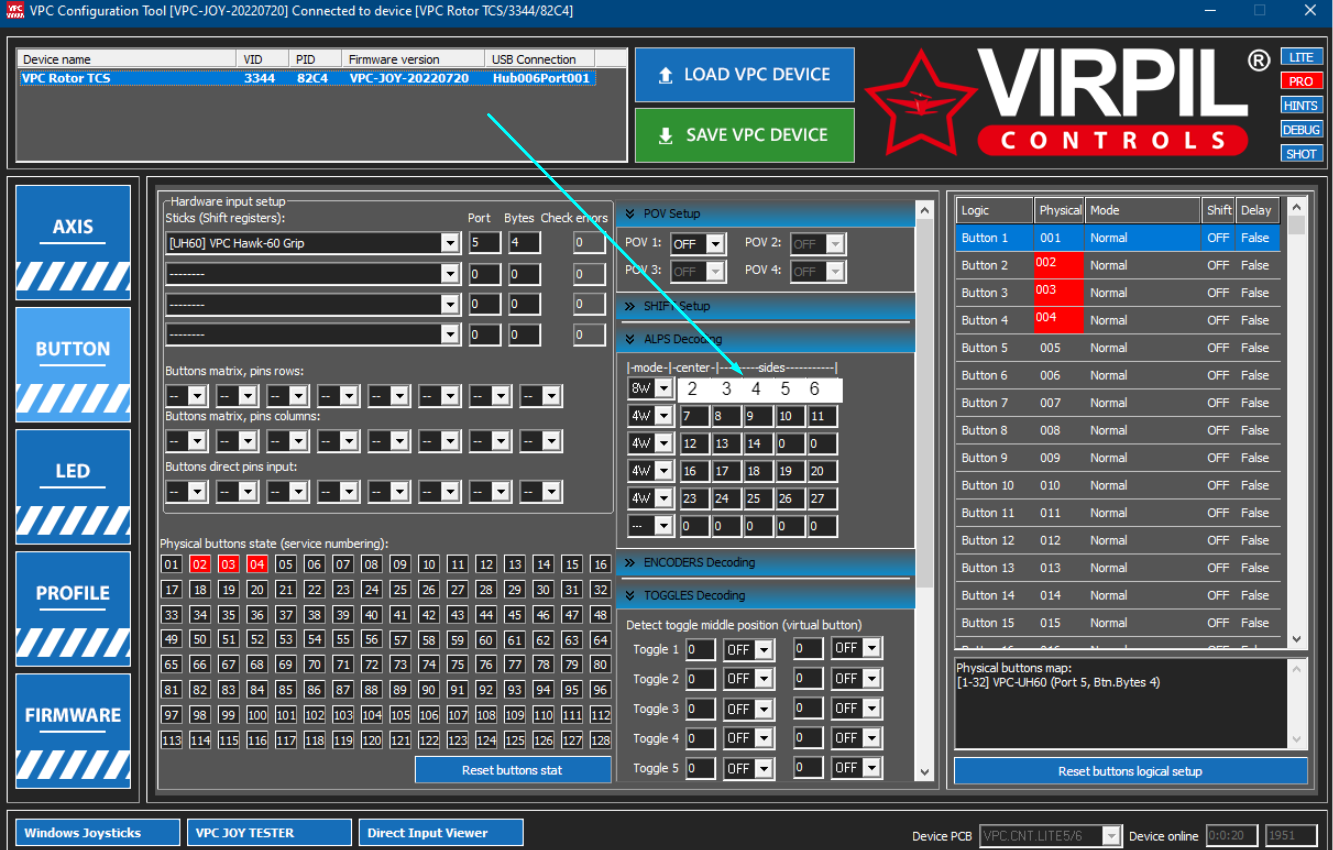Click the SAVE VPC DEVICE download icon
The image size is (1333, 850).
click(665, 136)
